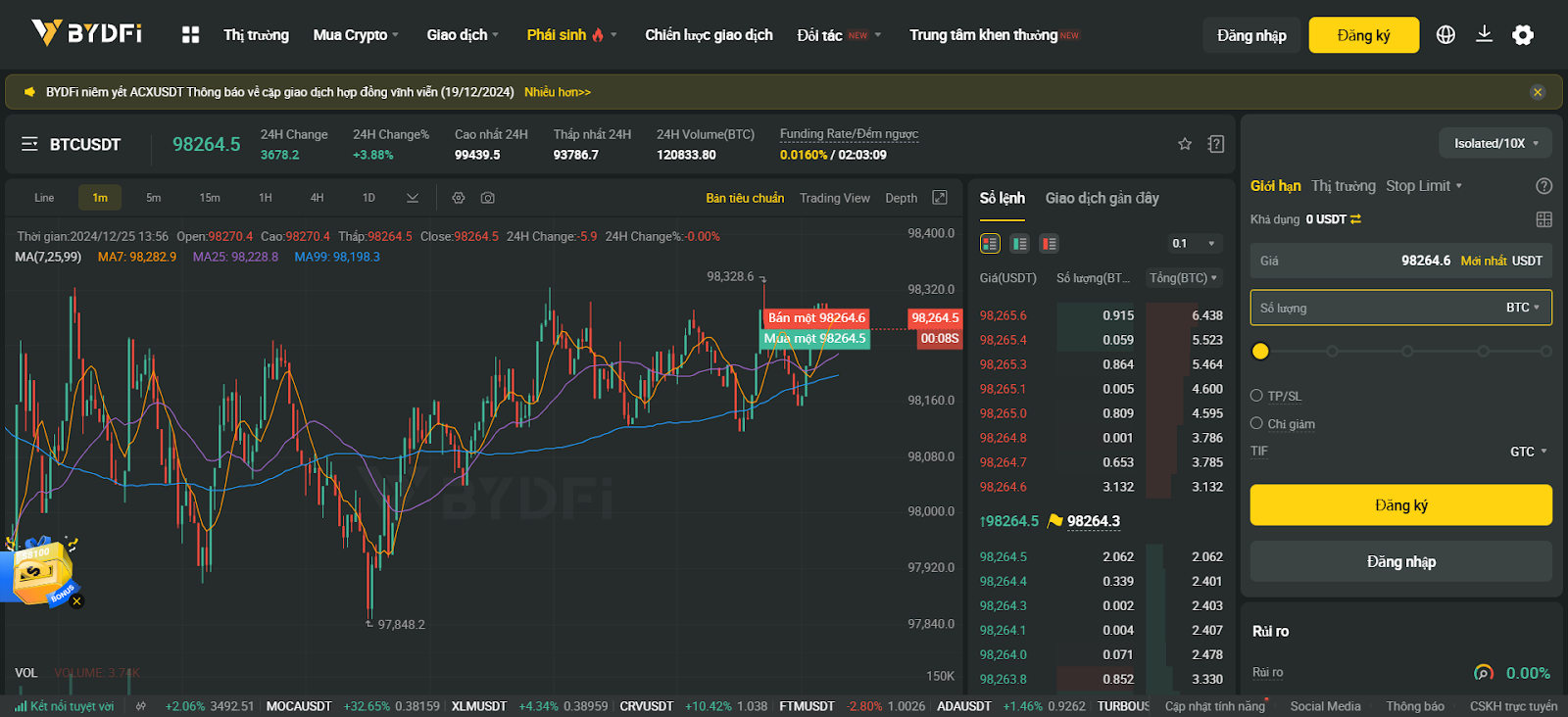Open the Nhiều hơn>> announcement link
The height and width of the screenshot is (717, 1568).
pyautogui.click(x=557, y=92)
